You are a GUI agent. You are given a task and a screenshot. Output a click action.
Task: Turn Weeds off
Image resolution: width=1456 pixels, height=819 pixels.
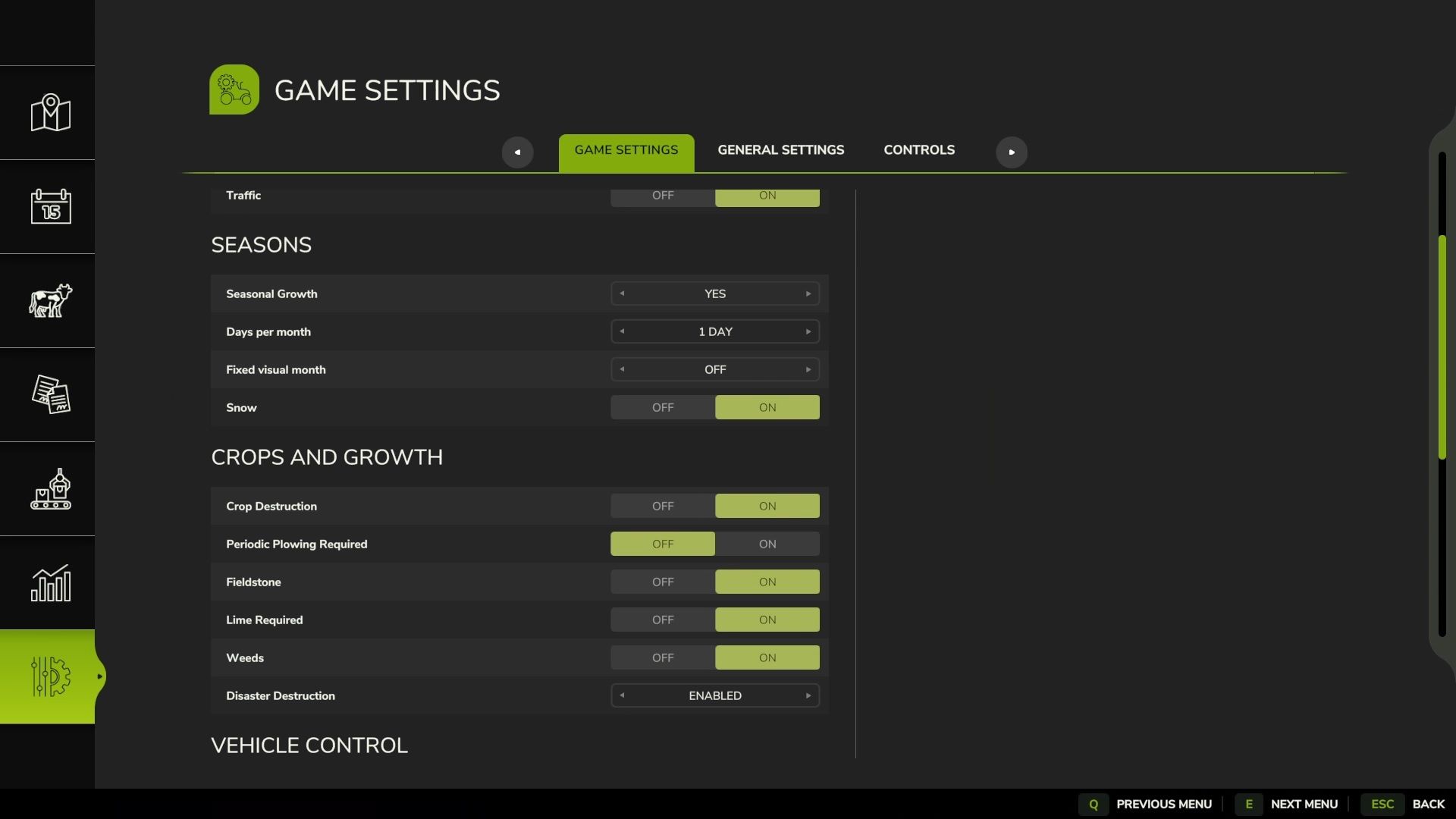pyautogui.click(x=662, y=657)
